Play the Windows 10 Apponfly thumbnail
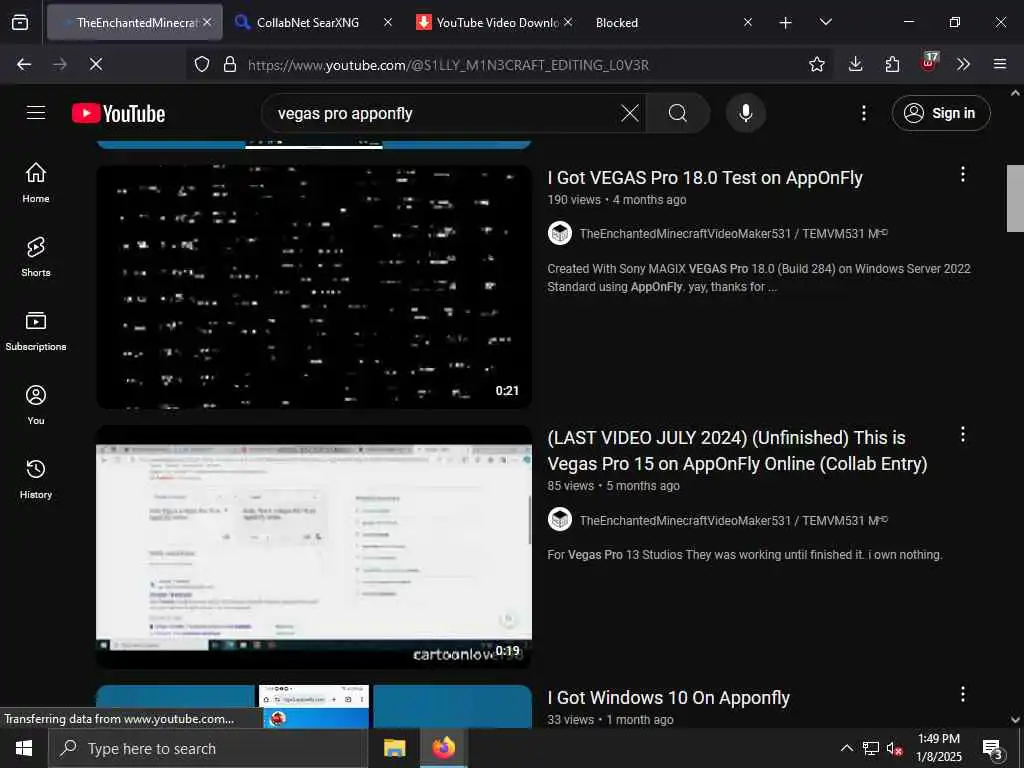 (x=313, y=706)
